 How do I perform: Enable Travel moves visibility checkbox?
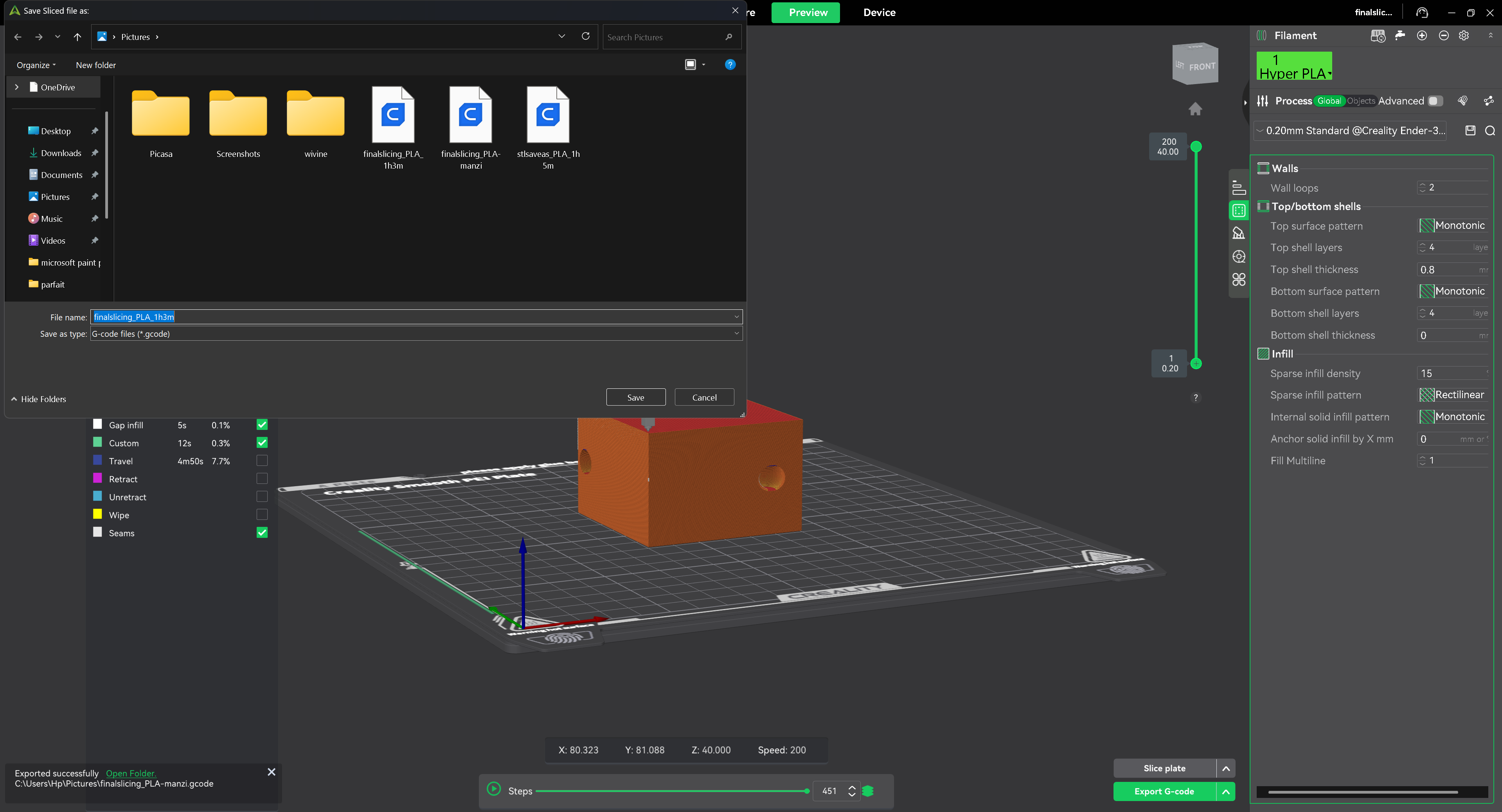[x=262, y=460]
